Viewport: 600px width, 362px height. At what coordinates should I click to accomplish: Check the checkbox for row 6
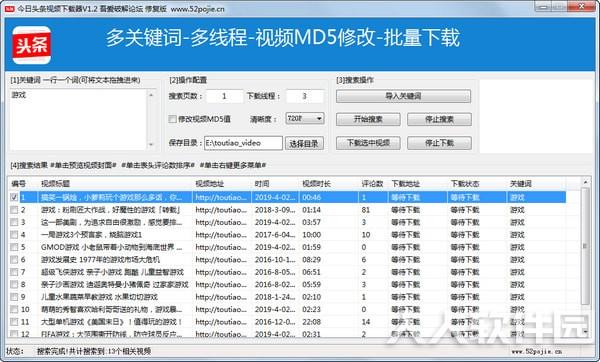pos(14,260)
